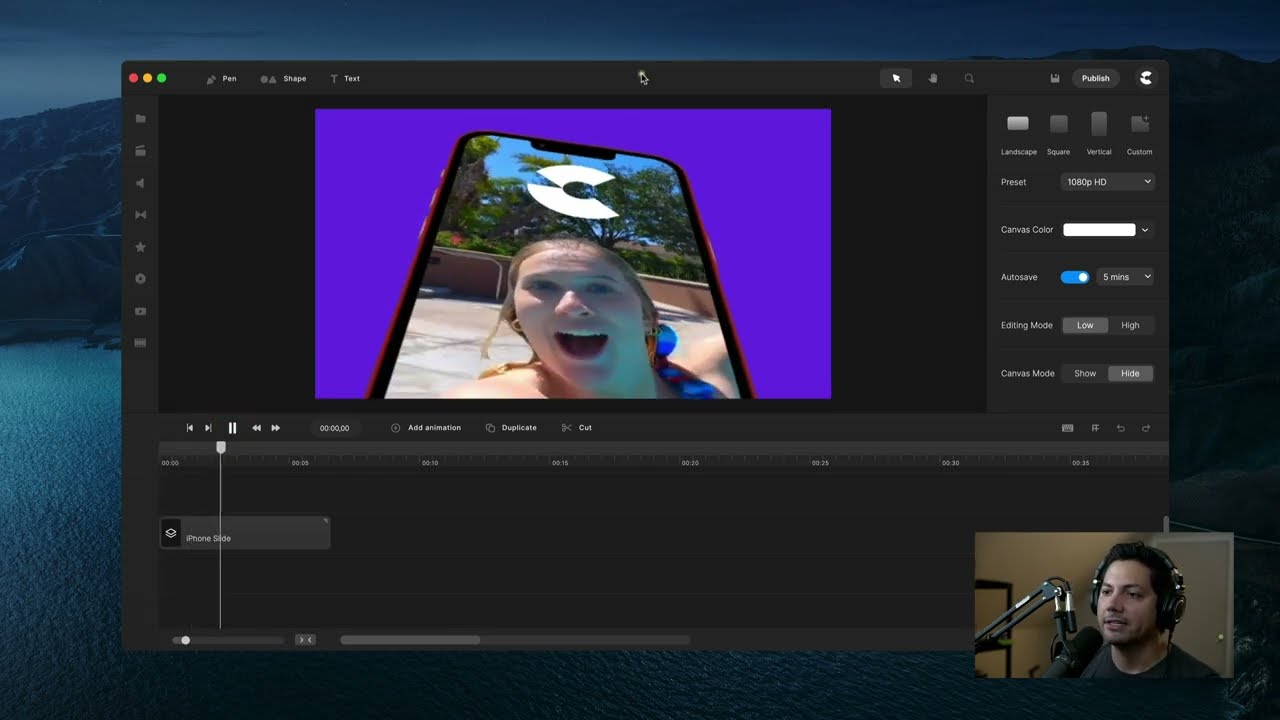This screenshot has height=720, width=1280.
Task: Open the app logo account icon
Action: click(1146, 78)
